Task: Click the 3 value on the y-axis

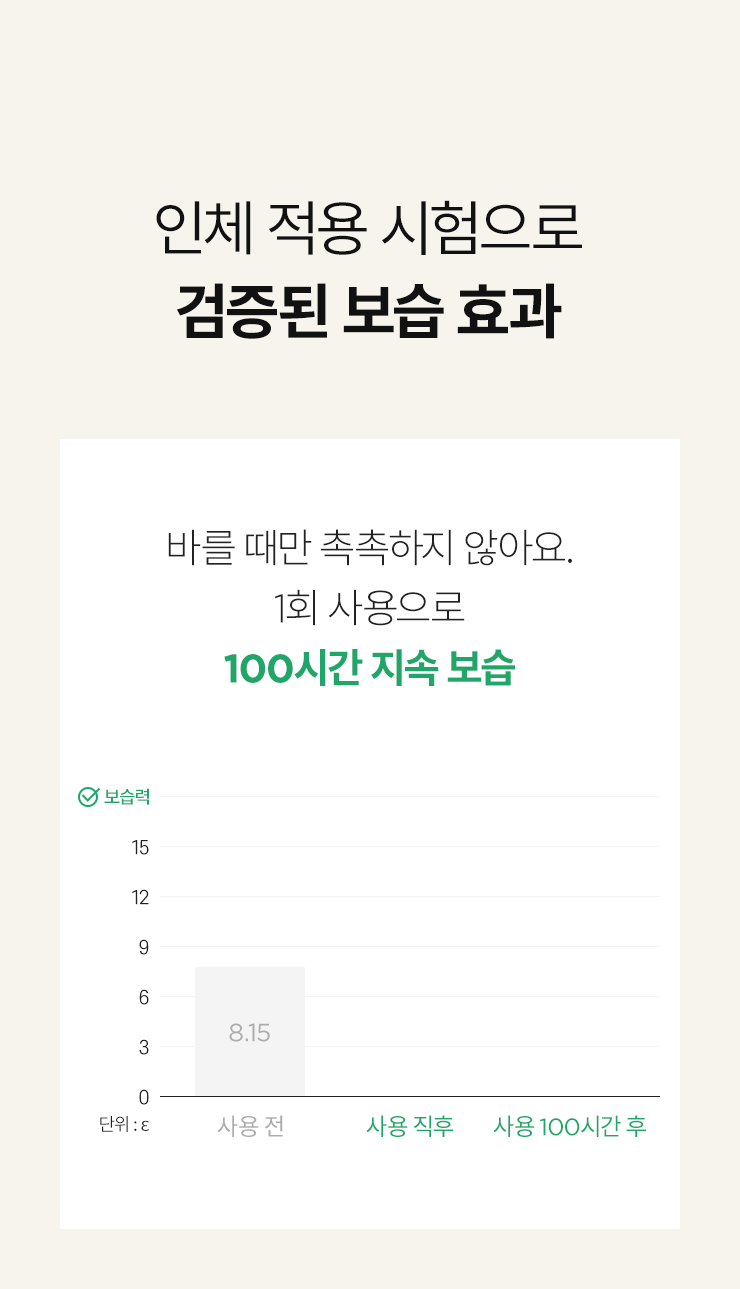Action: 144,1048
